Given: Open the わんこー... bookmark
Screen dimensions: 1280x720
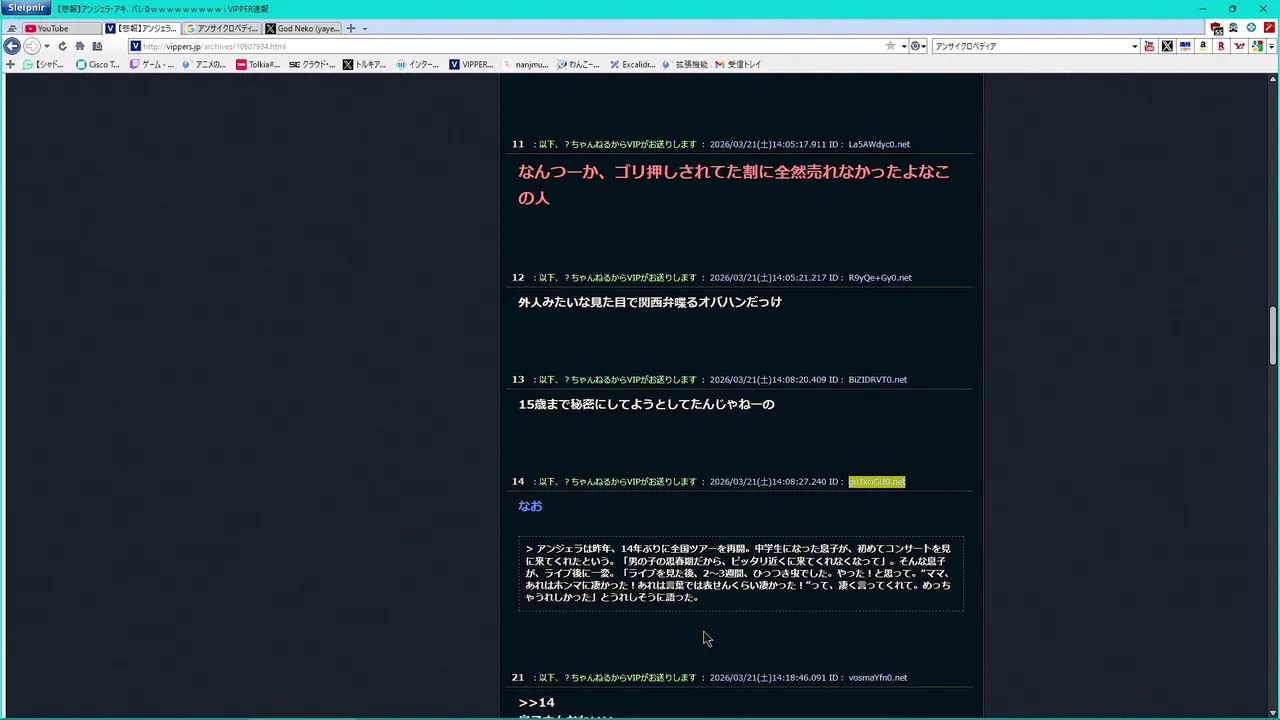Looking at the screenshot, I should coord(578,64).
